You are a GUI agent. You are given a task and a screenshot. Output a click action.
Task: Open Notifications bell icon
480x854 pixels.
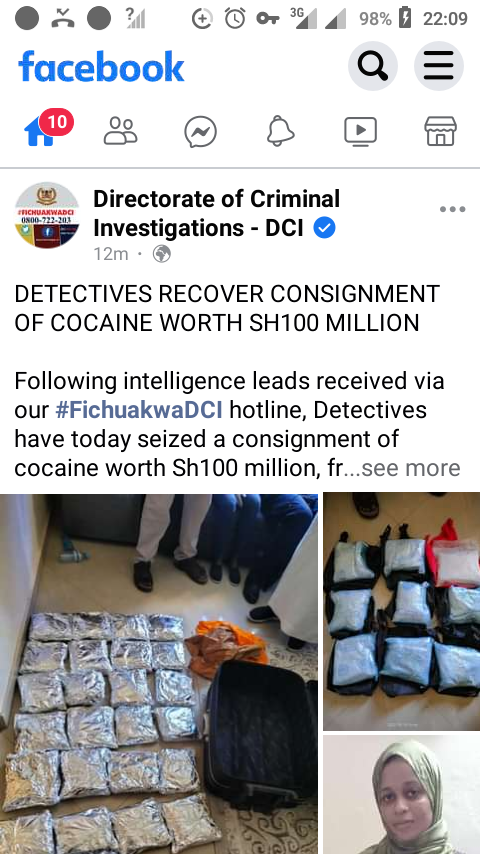[281, 131]
